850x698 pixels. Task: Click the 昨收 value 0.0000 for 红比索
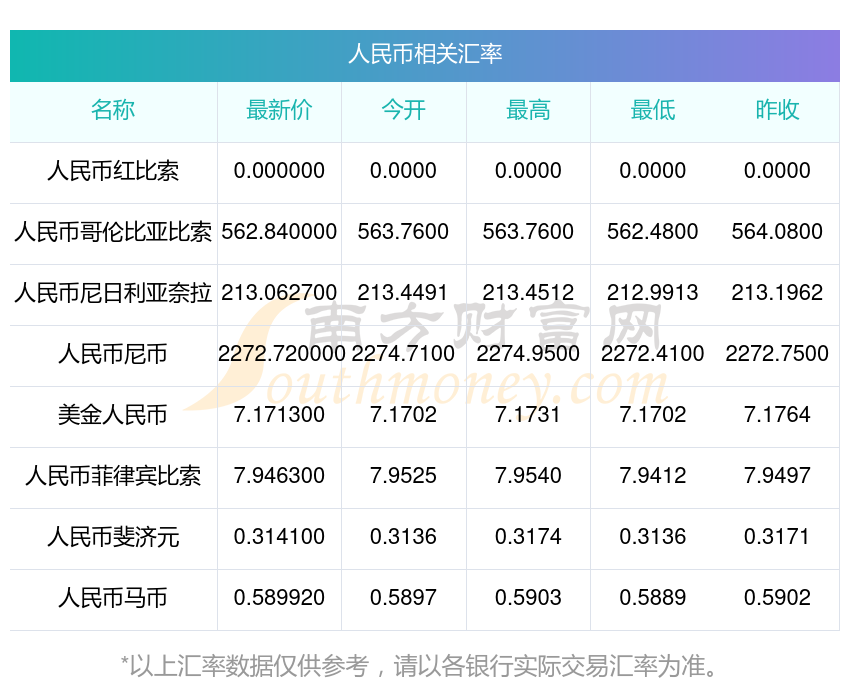[777, 171]
